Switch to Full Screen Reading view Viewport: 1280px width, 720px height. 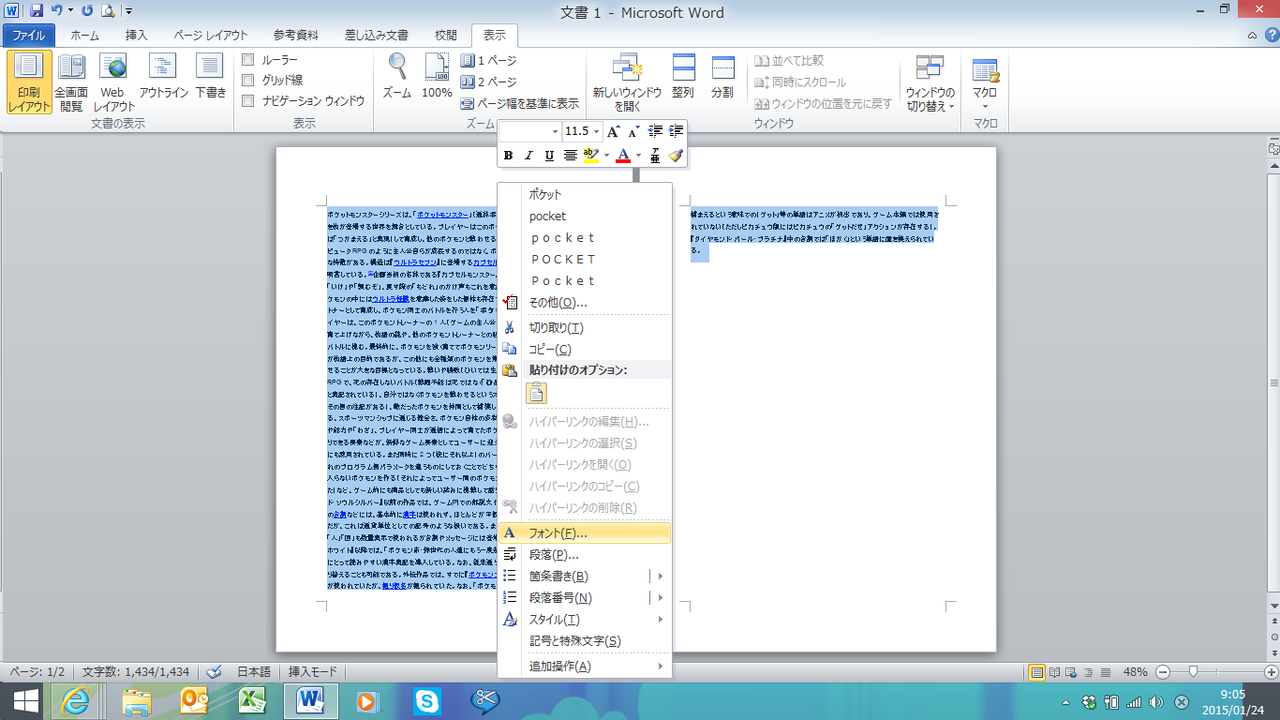pyautogui.click(x=72, y=82)
